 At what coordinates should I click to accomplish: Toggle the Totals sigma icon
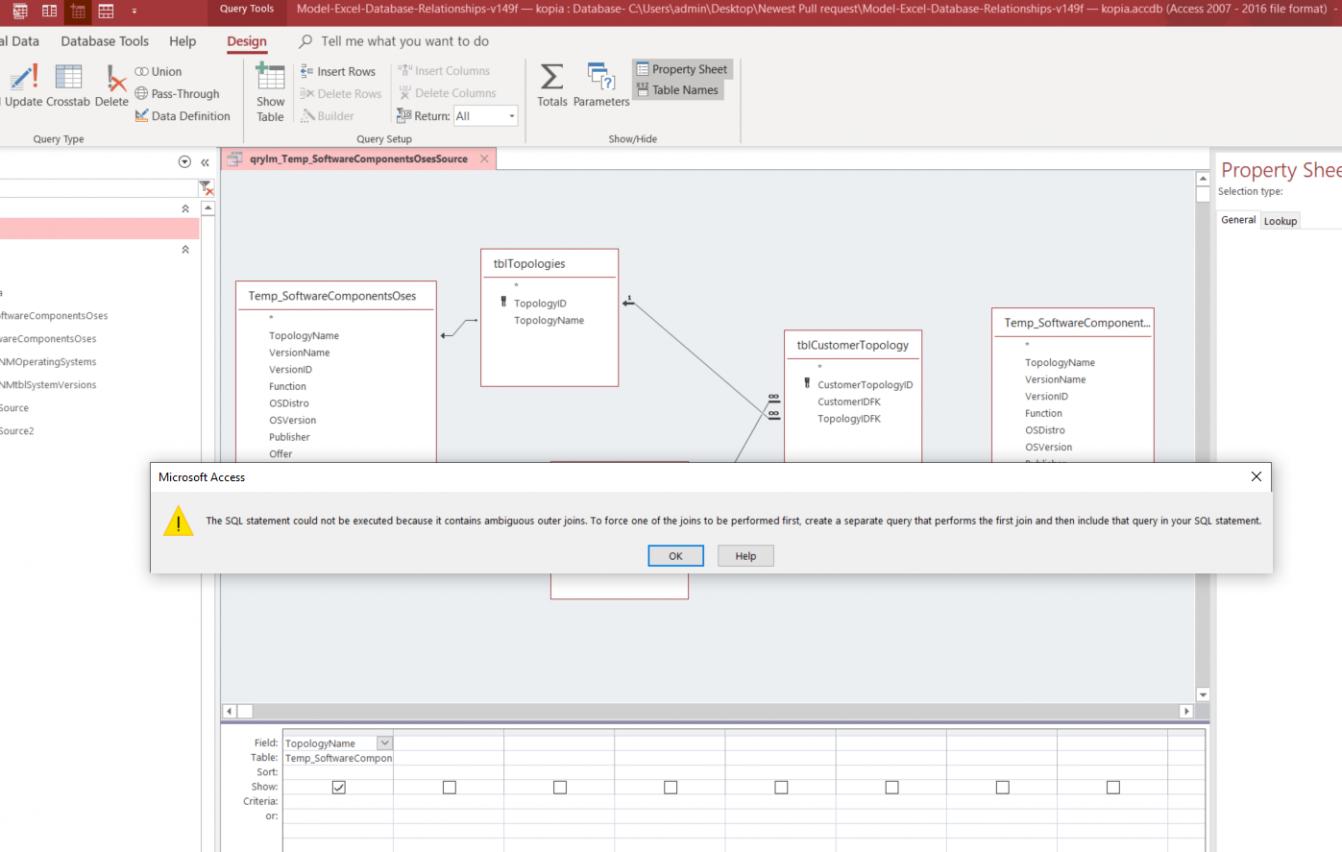click(x=552, y=85)
